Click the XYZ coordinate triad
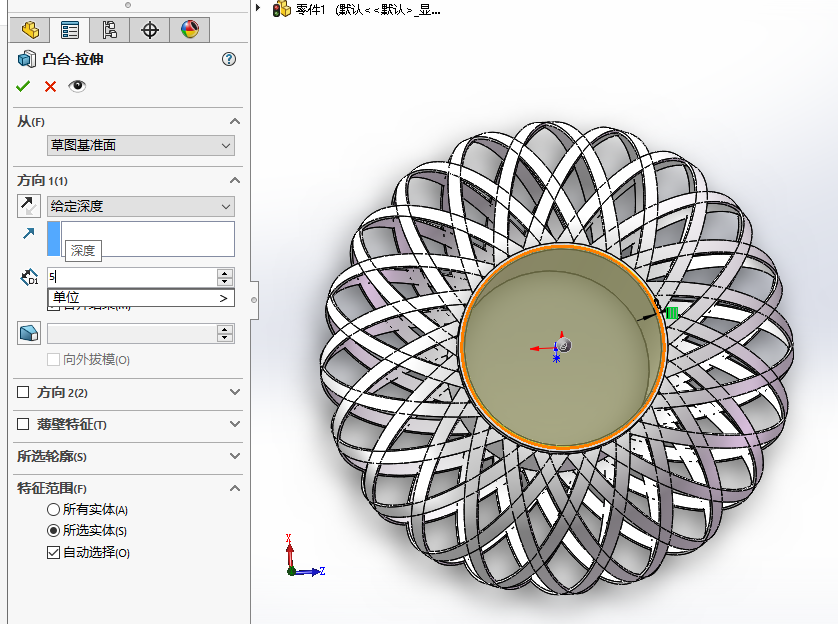 (x=305, y=556)
